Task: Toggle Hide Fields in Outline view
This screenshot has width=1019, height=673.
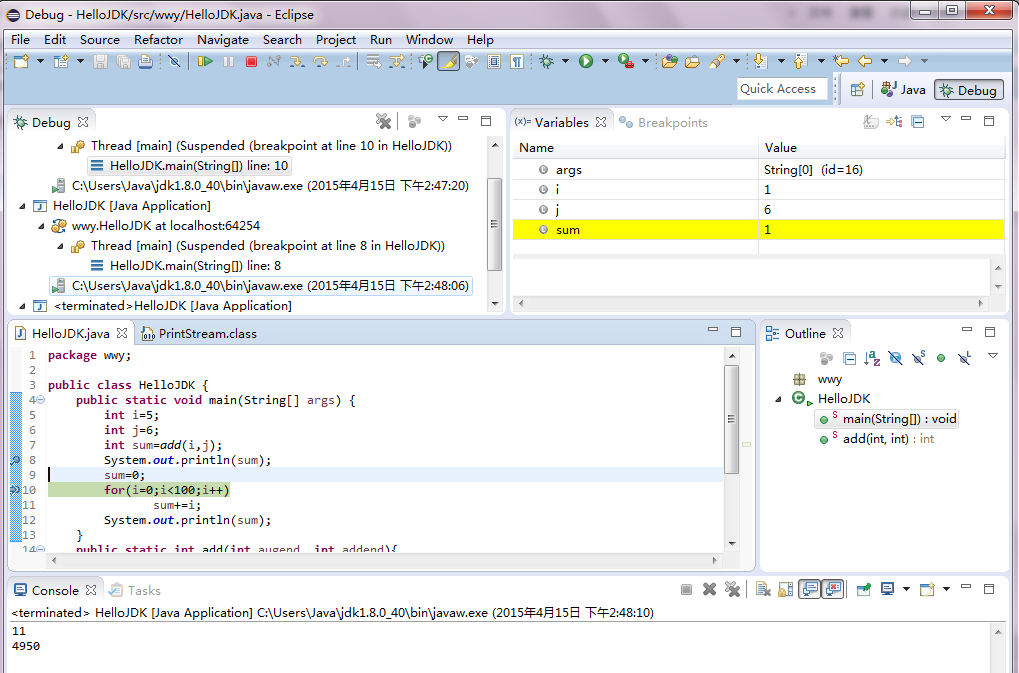Action: pos(895,358)
